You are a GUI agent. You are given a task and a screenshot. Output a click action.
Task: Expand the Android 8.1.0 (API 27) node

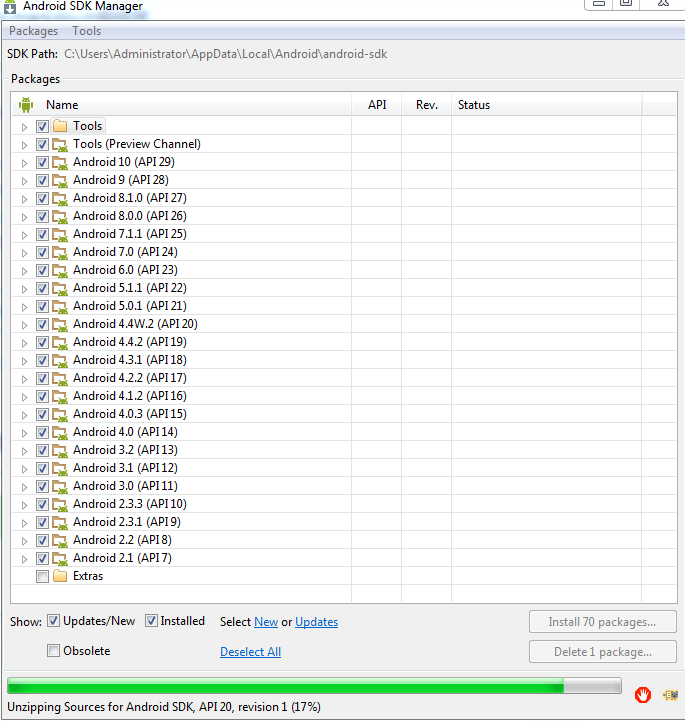coord(24,199)
